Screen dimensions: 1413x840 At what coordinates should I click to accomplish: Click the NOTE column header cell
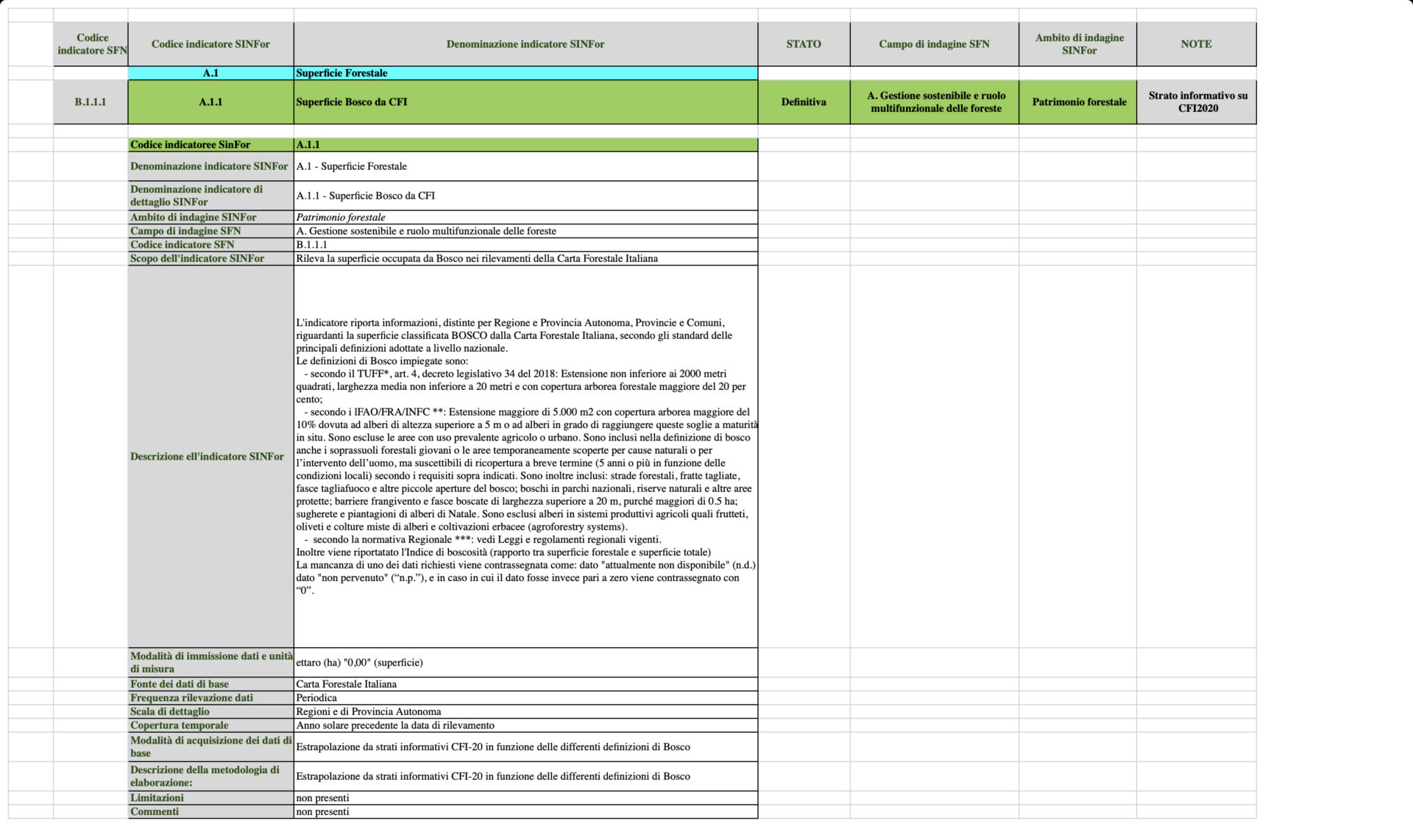1196,44
